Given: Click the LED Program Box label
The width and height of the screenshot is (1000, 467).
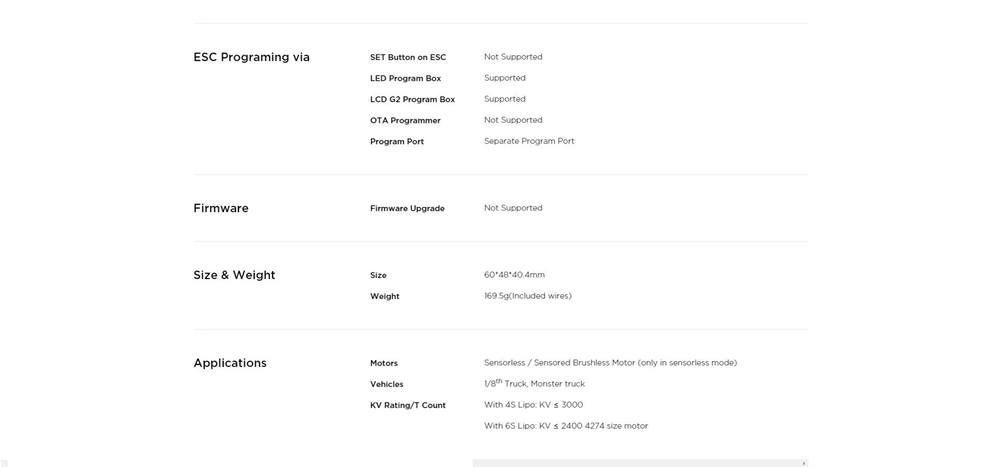Looking at the screenshot, I should point(405,79).
